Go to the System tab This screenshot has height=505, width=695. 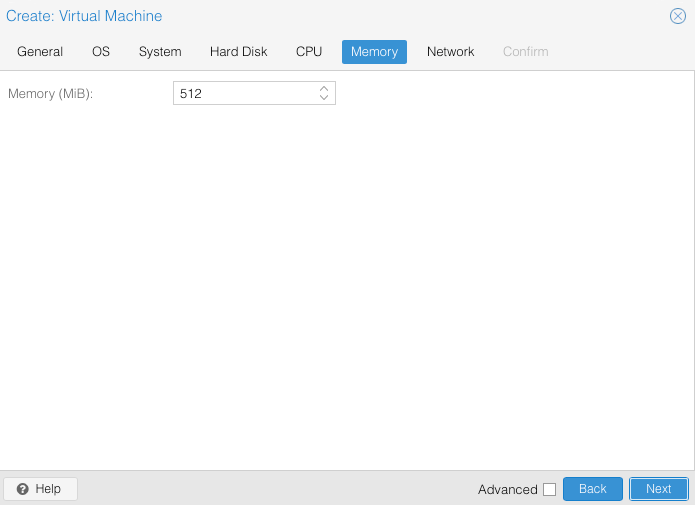pyautogui.click(x=160, y=52)
